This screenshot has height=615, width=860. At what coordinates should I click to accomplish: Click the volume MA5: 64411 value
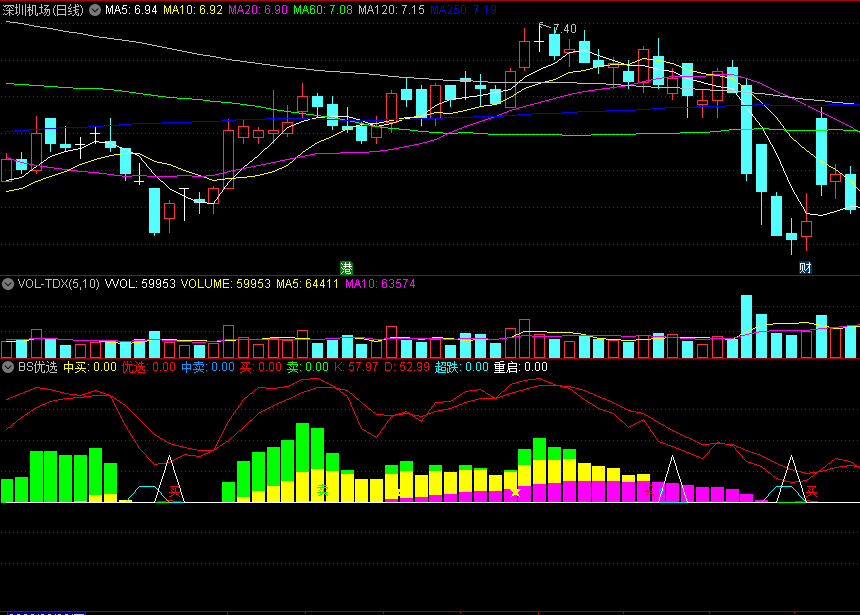tap(307, 284)
